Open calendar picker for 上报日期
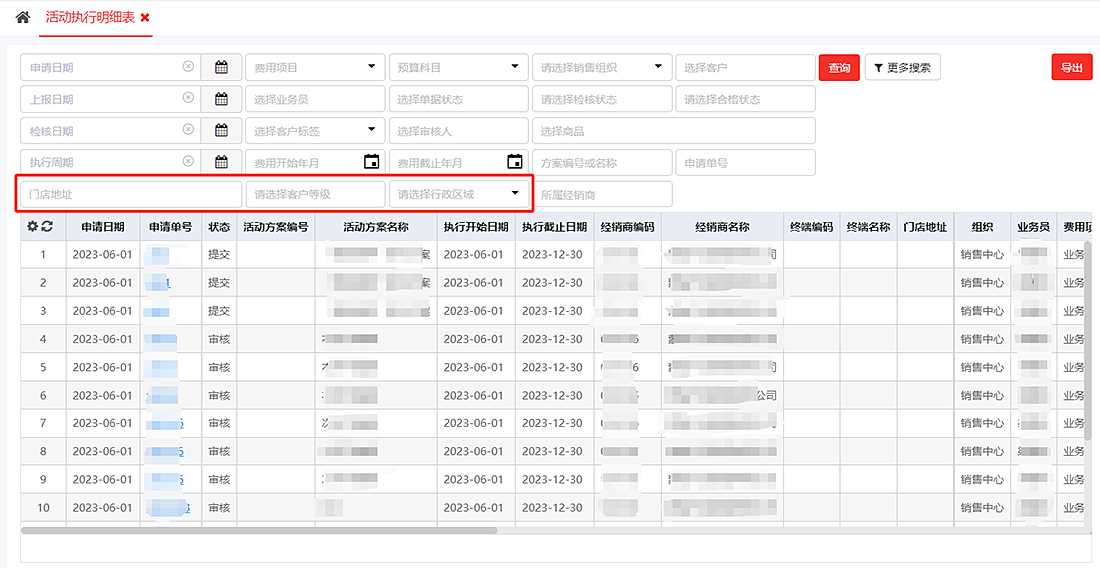The image size is (1100, 568). coord(221,99)
